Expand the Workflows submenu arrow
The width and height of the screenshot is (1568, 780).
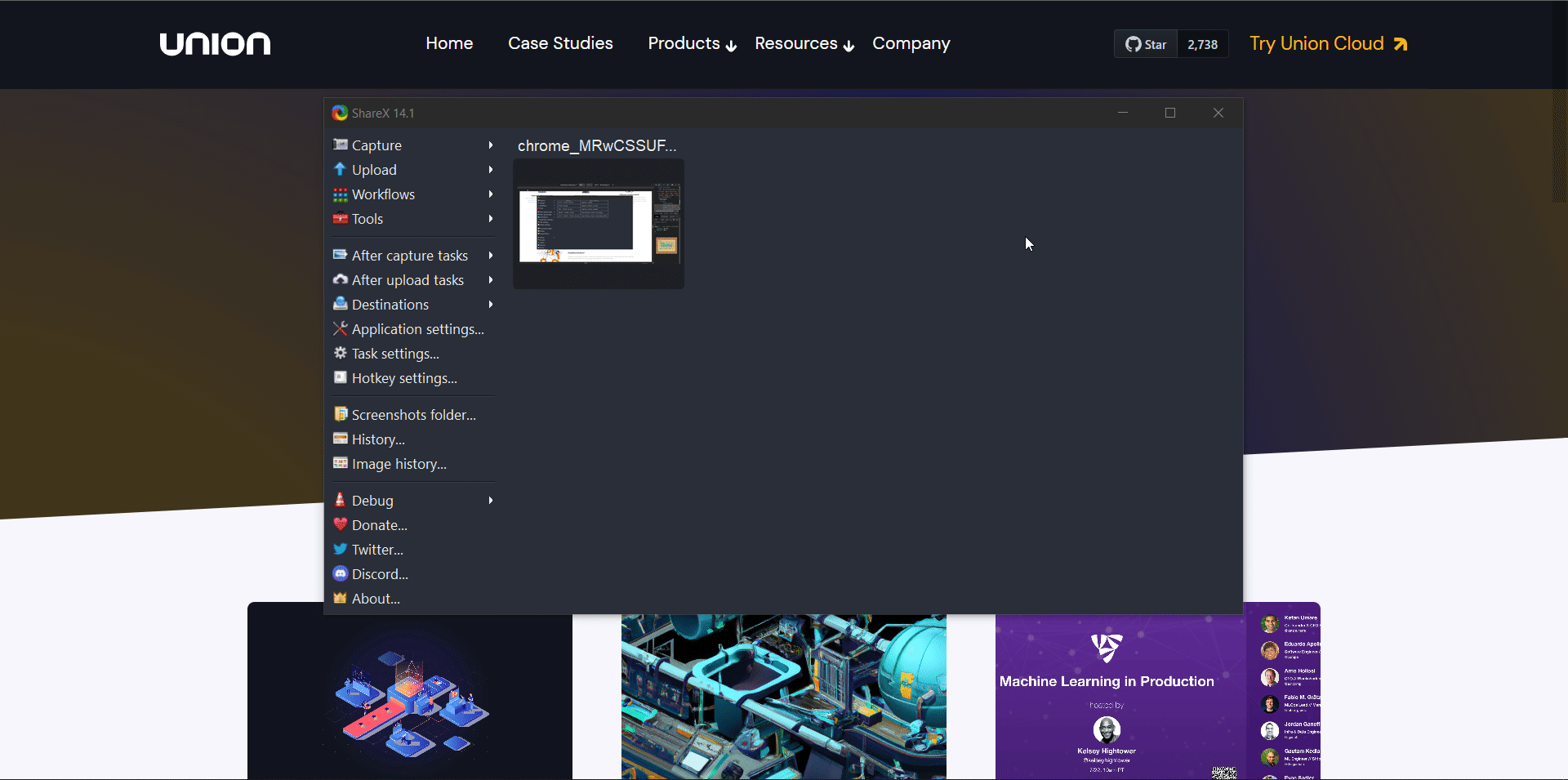click(491, 194)
